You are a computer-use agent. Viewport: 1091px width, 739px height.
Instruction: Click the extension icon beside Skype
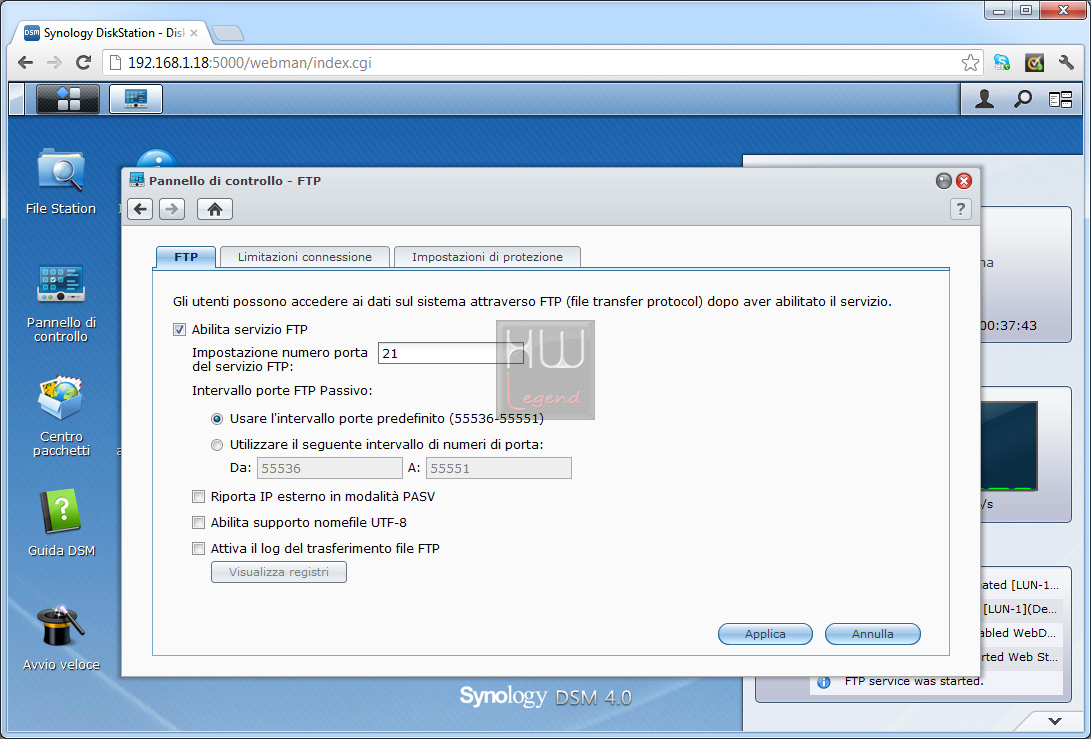(1035, 63)
